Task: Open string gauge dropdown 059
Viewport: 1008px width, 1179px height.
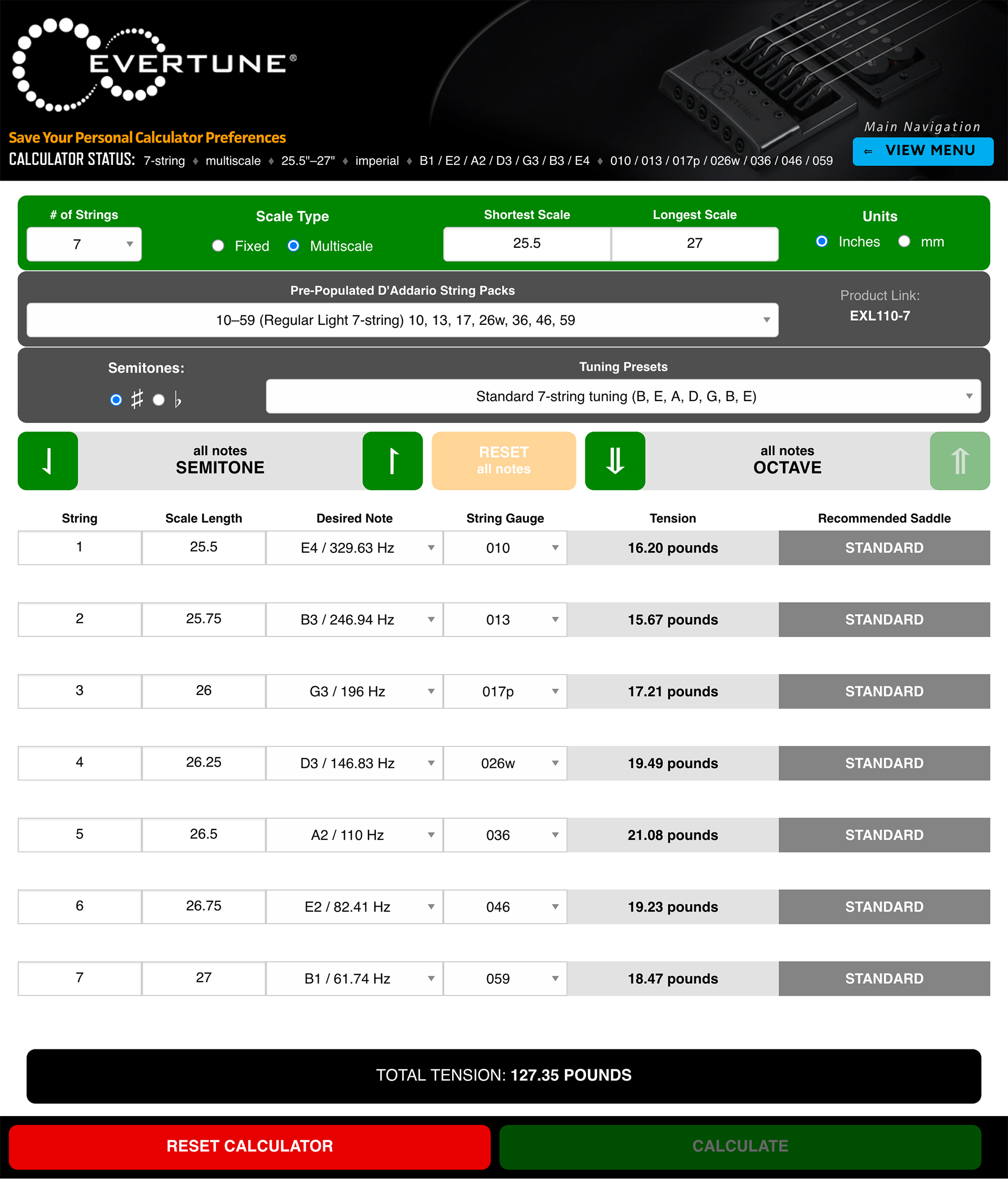Action: (x=505, y=978)
